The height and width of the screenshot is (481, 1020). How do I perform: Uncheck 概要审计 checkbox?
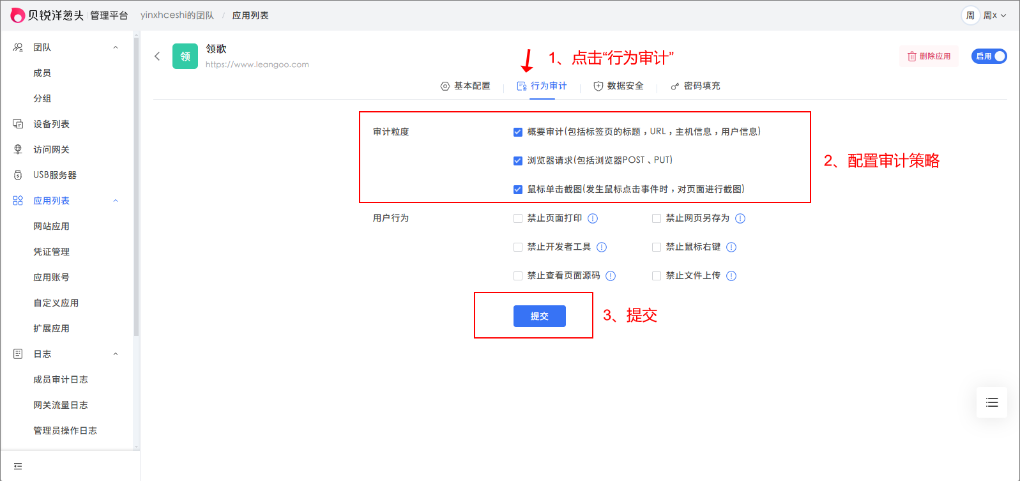[x=518, y=132]
